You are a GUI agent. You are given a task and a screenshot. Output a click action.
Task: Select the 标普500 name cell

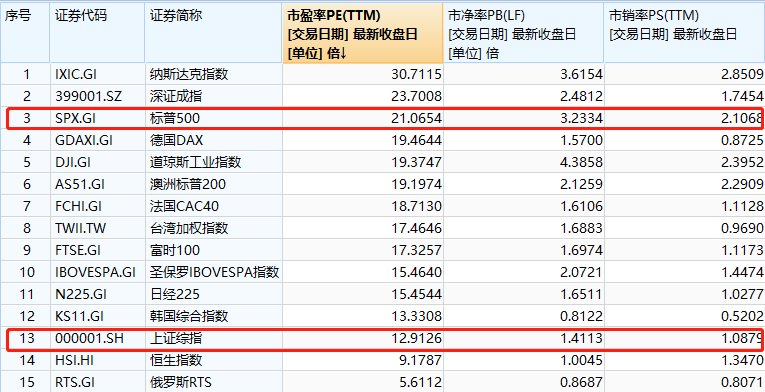tap(213, 118)
